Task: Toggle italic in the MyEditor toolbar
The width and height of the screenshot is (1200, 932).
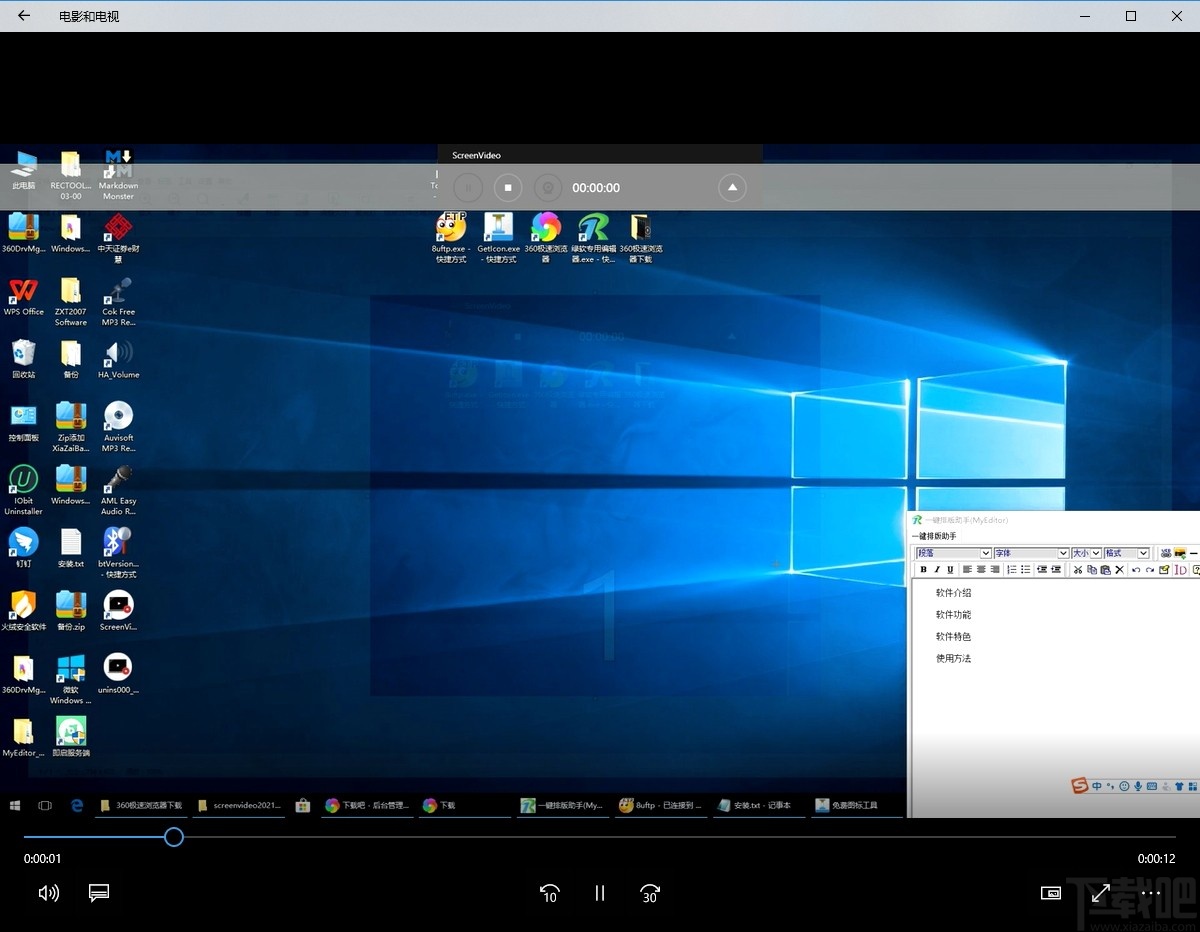Action: tap(936, 570)
